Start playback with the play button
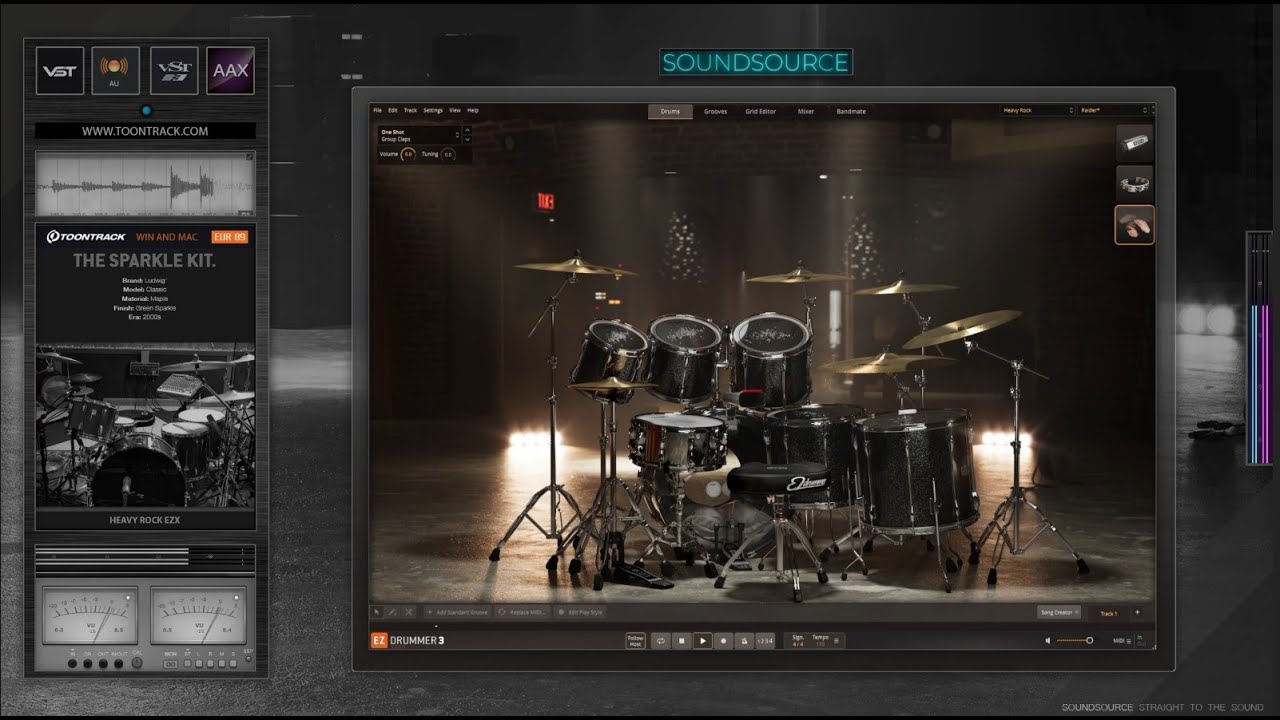Image resolution: width=1280 pixels, height=720 pixels. pyautogui.click(x=702, y=641)
